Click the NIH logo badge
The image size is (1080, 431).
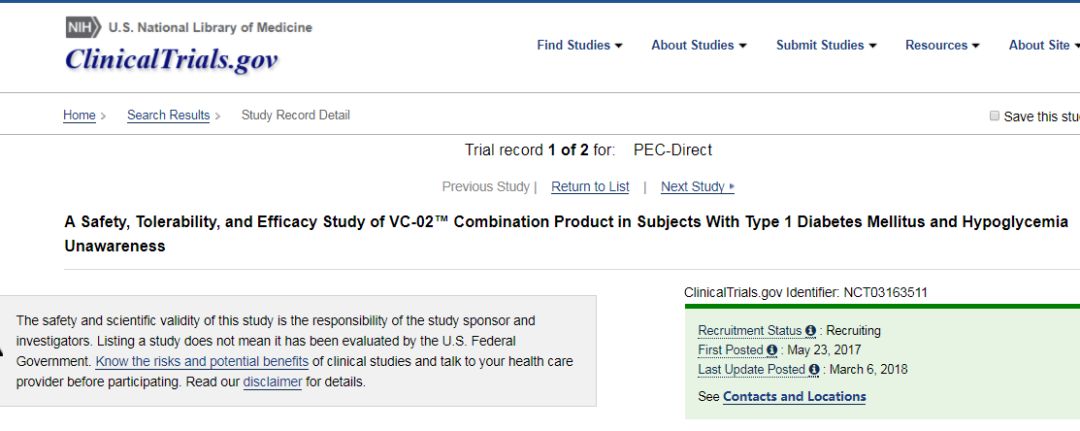[83, 27]
